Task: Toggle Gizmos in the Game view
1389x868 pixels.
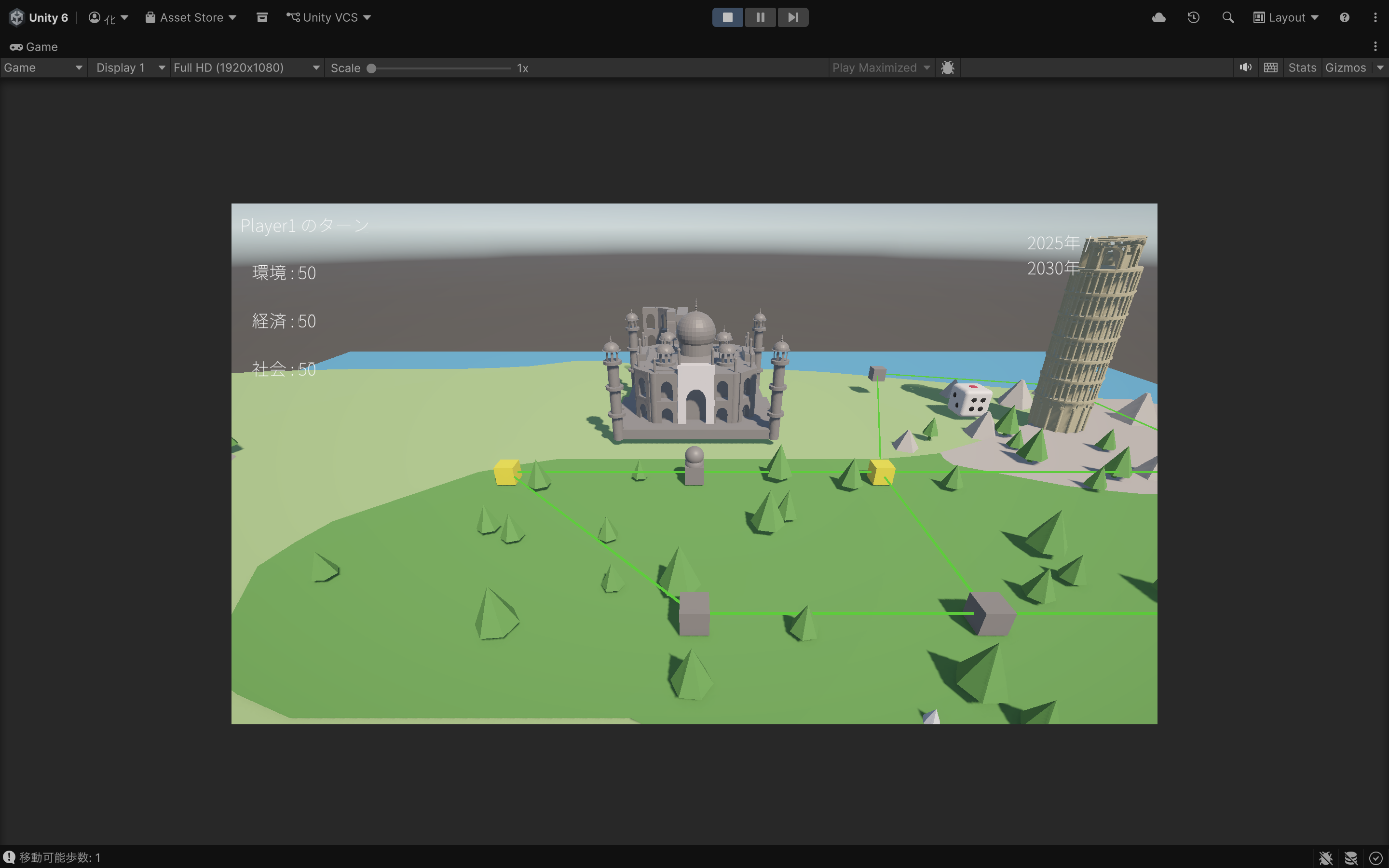Action: pyautogui.click(x=1346, y=68)
